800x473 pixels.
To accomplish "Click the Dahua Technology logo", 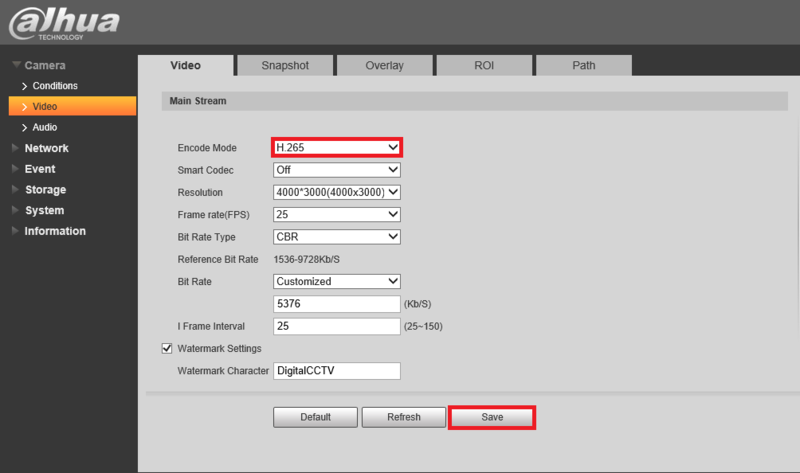I will (64, 23).
